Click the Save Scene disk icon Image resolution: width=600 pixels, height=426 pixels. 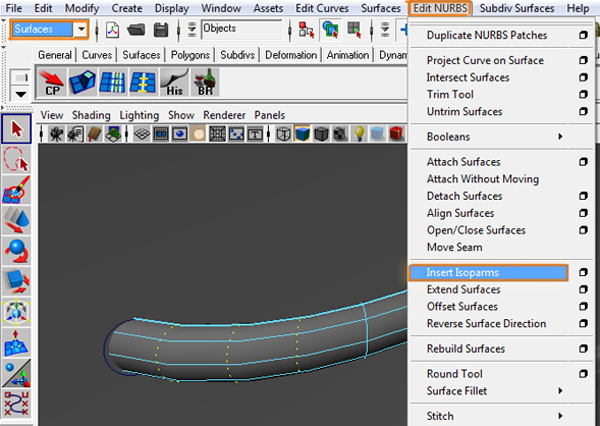[161, 29]
